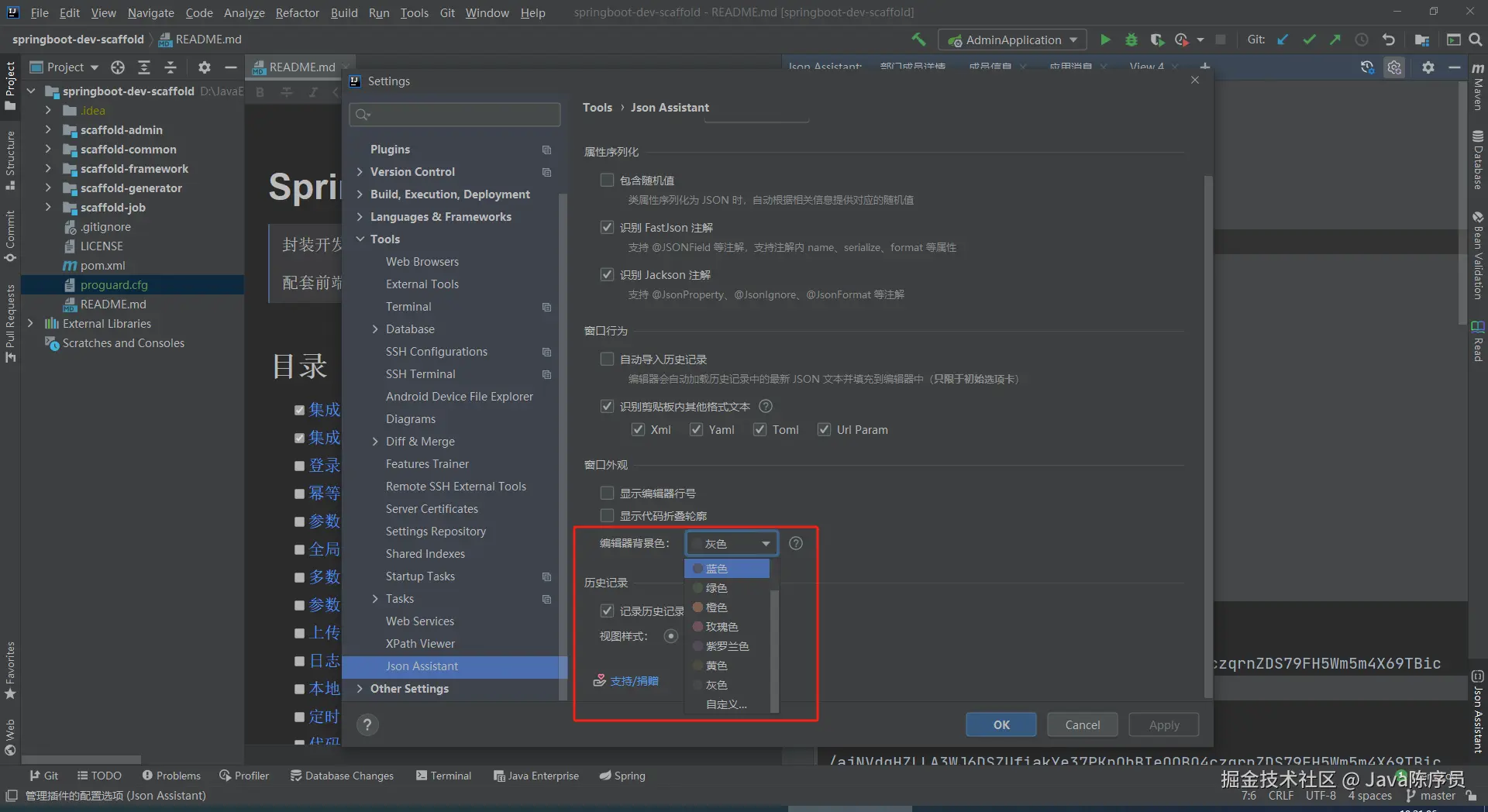Uncheck the Url Param checkbox

(x=824, y=429)
